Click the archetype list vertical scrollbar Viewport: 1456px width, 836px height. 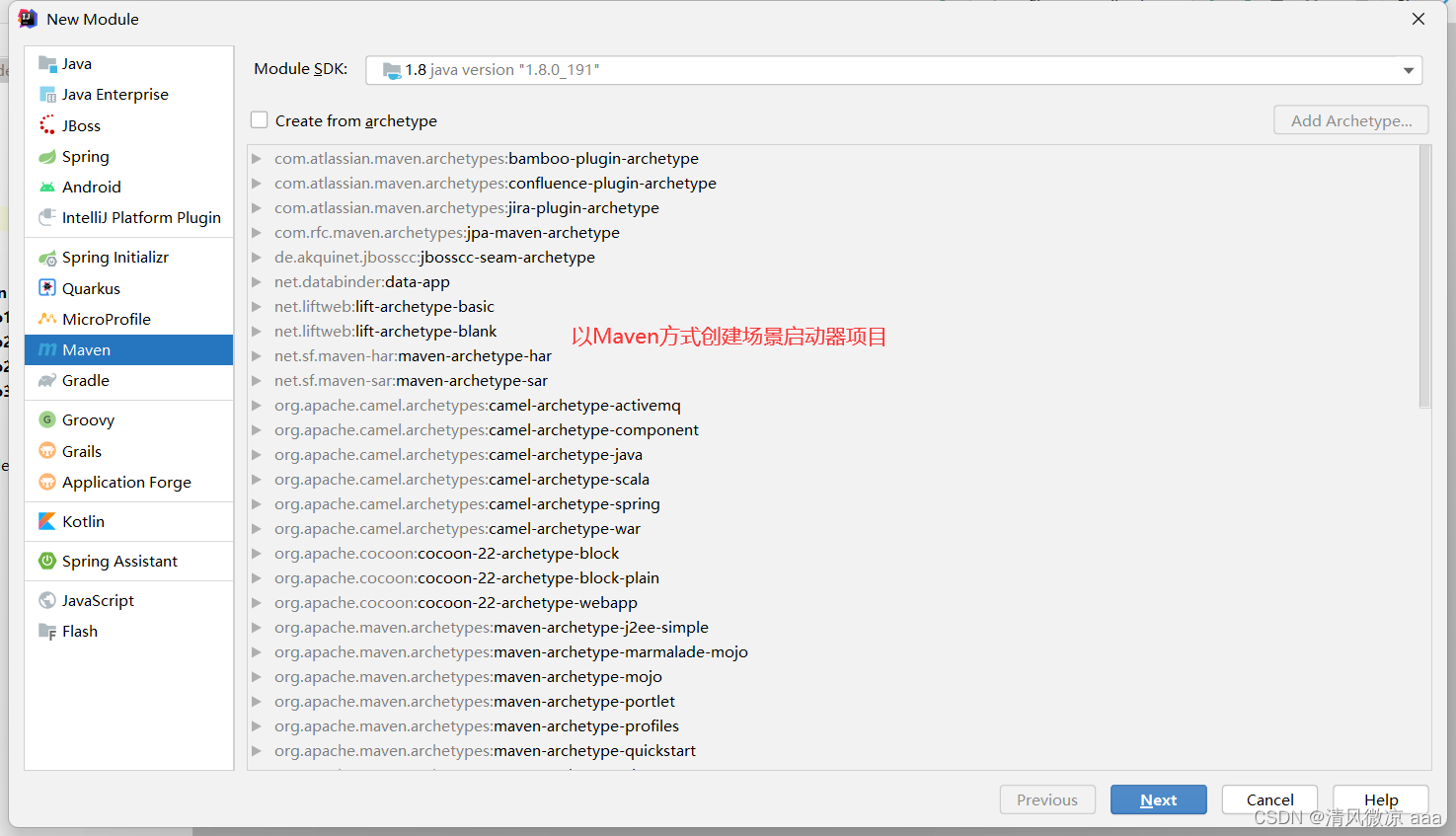click(x=1424, y=276)
